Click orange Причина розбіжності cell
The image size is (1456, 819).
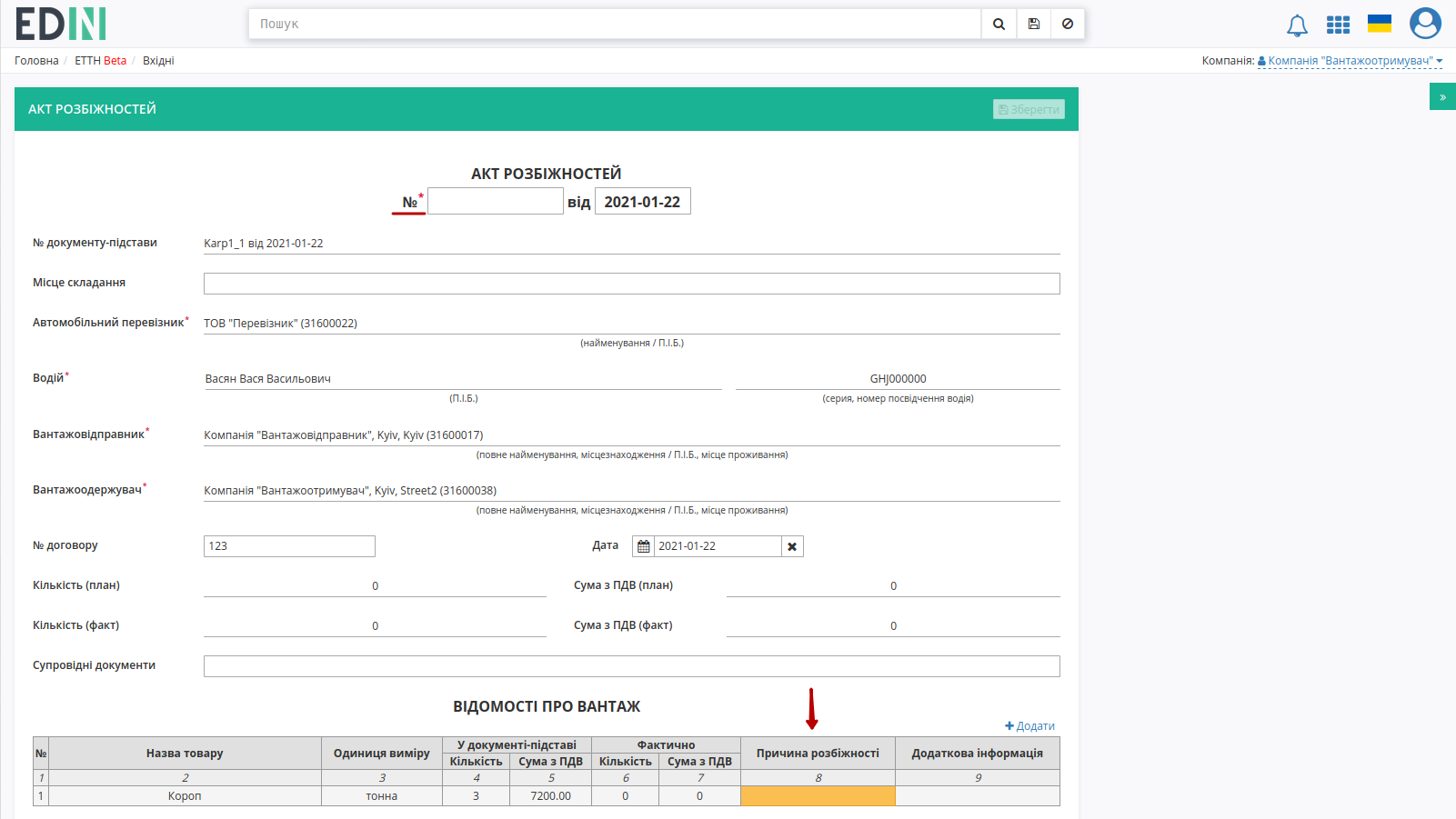[818, 796]
